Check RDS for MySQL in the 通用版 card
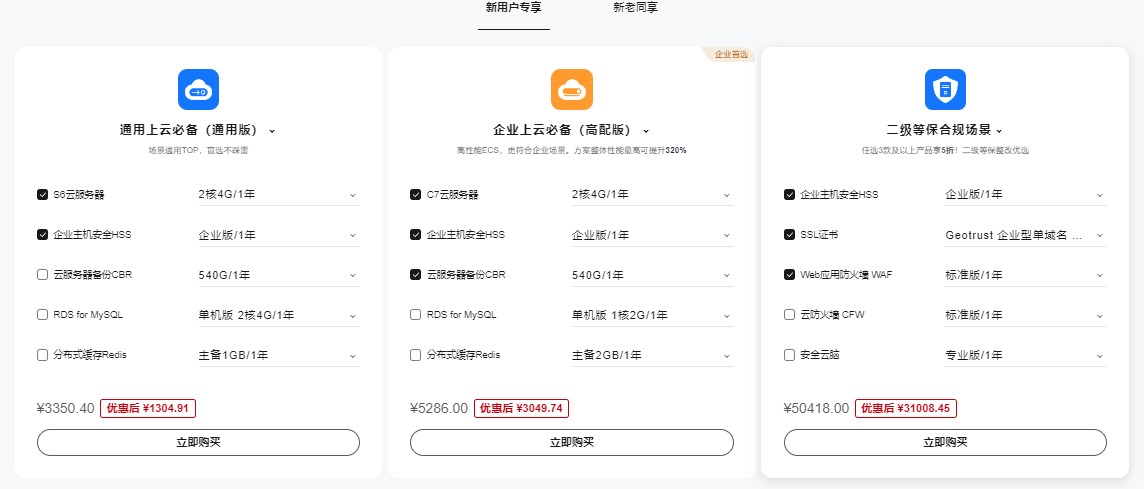The height and width of the screenshot is (489, 1144). tap(42, 315)
